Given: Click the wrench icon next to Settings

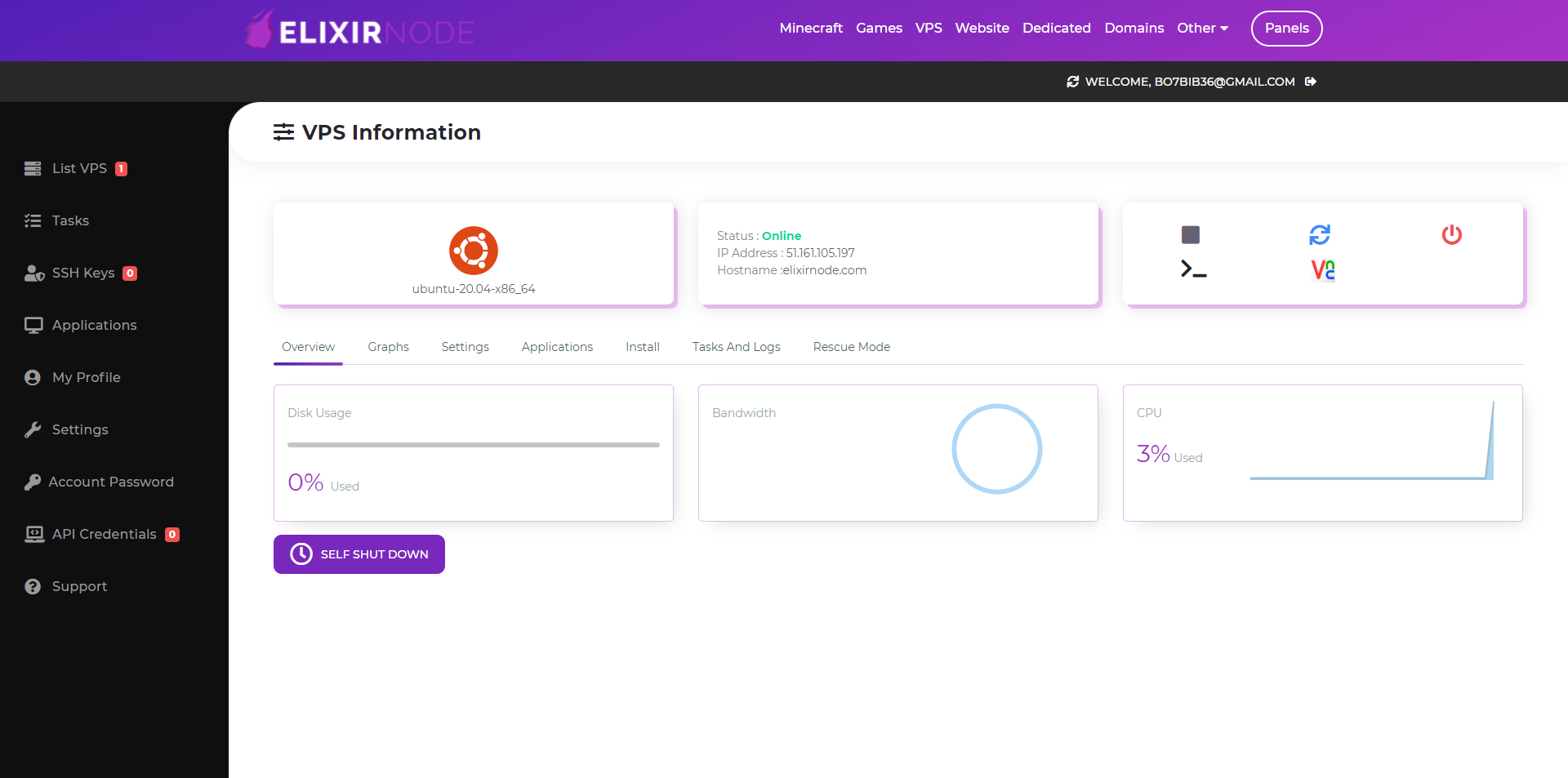Looking at the screenshot, I should click(33, 429).
